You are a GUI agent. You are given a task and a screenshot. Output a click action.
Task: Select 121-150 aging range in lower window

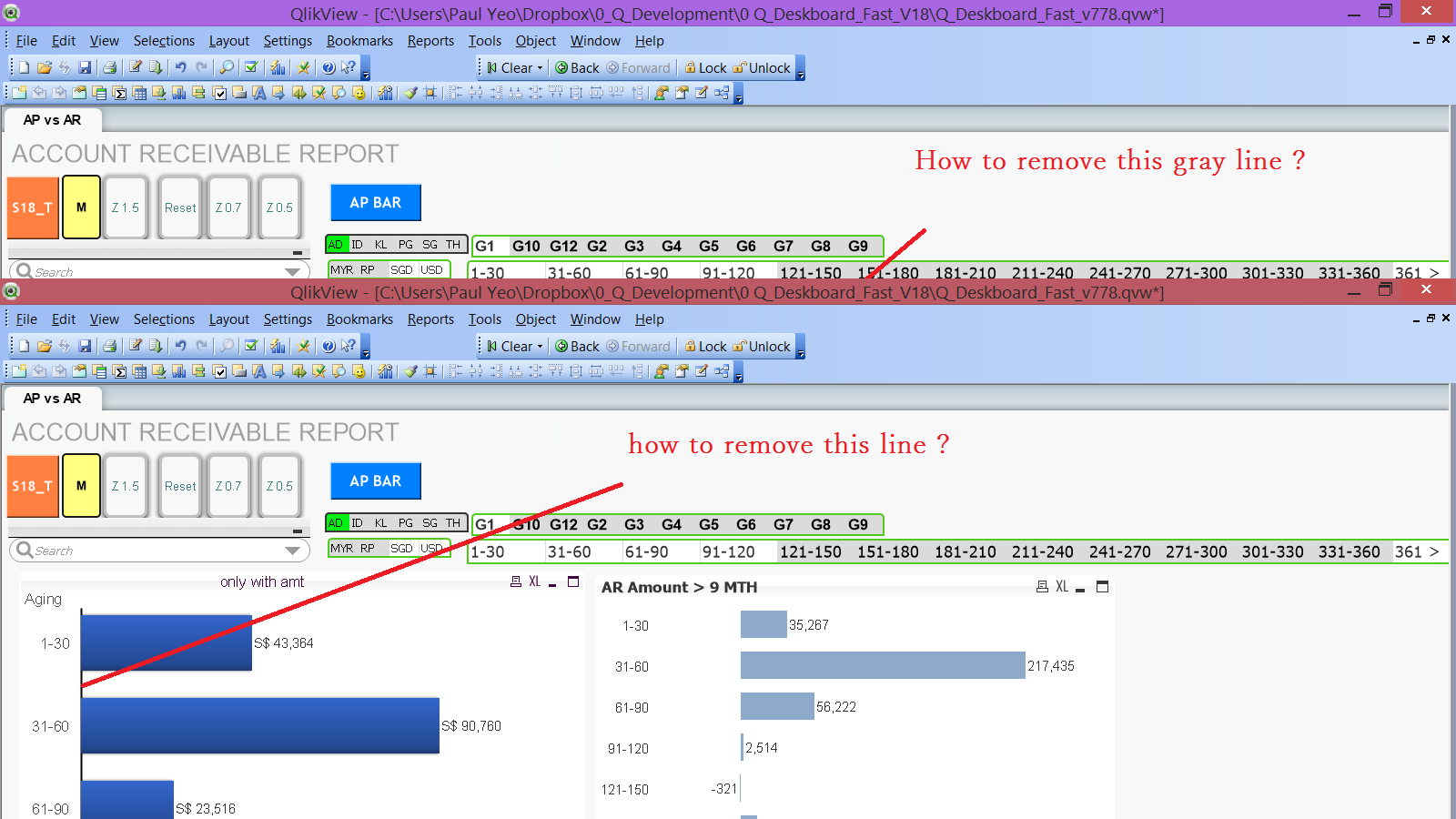pos(811,551)
